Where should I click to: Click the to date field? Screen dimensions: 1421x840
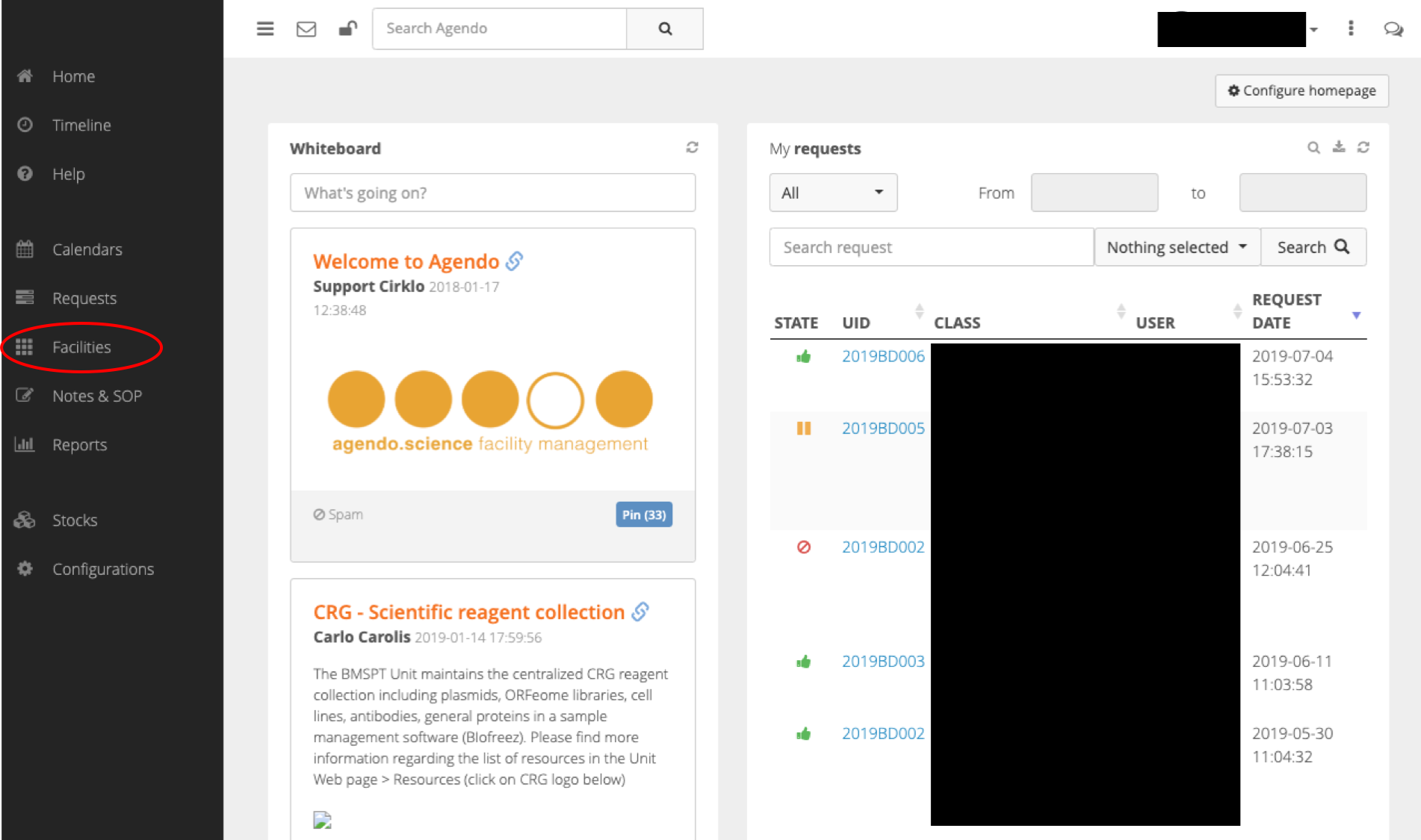(1303, 193)
